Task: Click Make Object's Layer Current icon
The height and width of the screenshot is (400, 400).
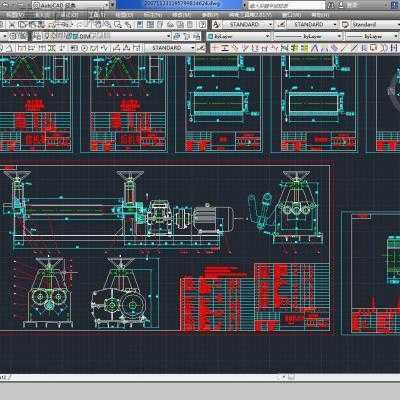Action: coord(178,36)
